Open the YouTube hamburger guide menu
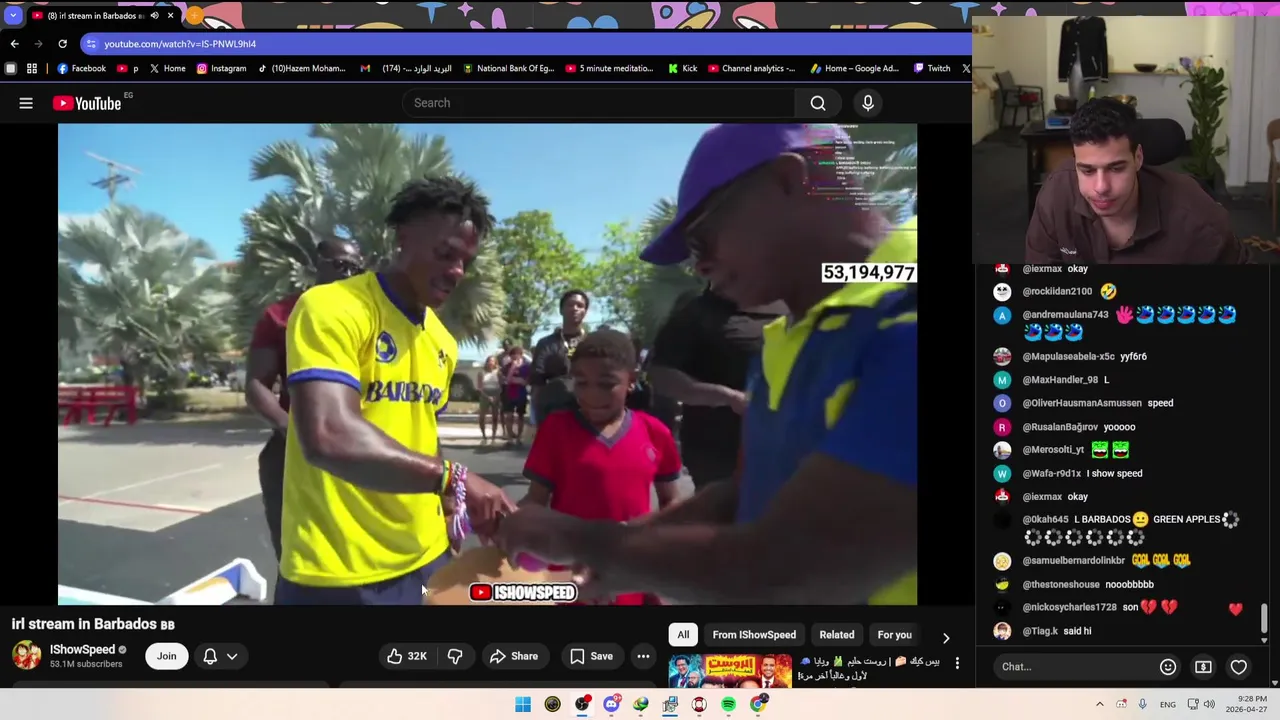The height and width of the screenshot is (720, 1280). pyautogui.click(x=26, y=103)
